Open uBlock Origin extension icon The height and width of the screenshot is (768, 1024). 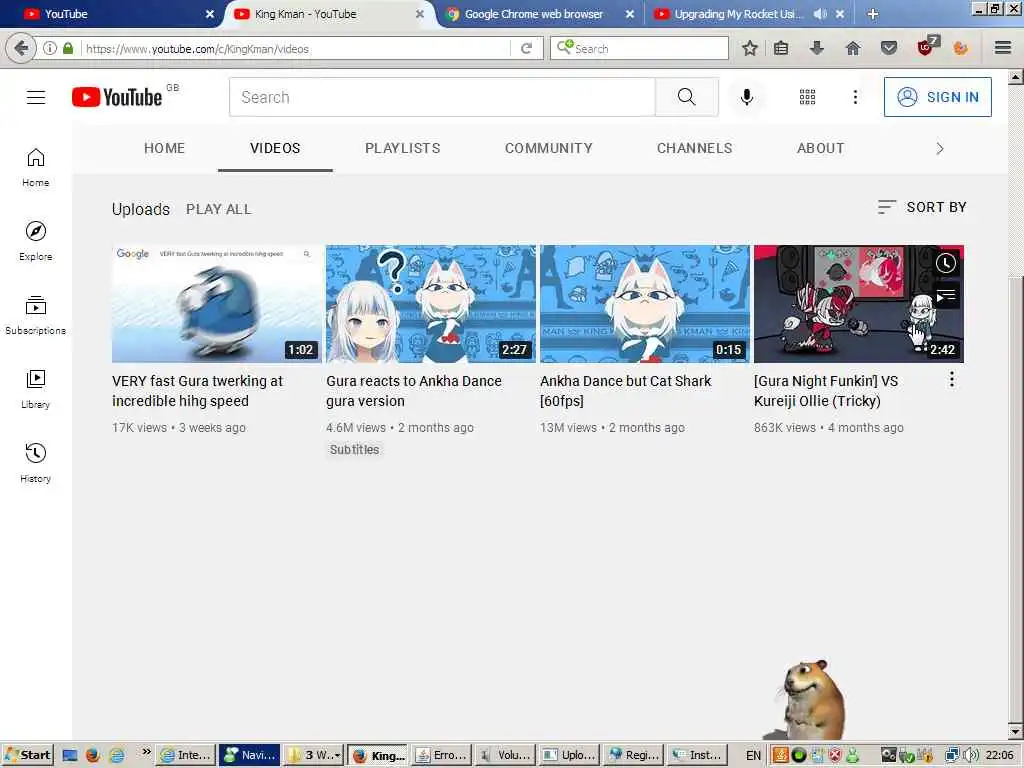[927, 46]
